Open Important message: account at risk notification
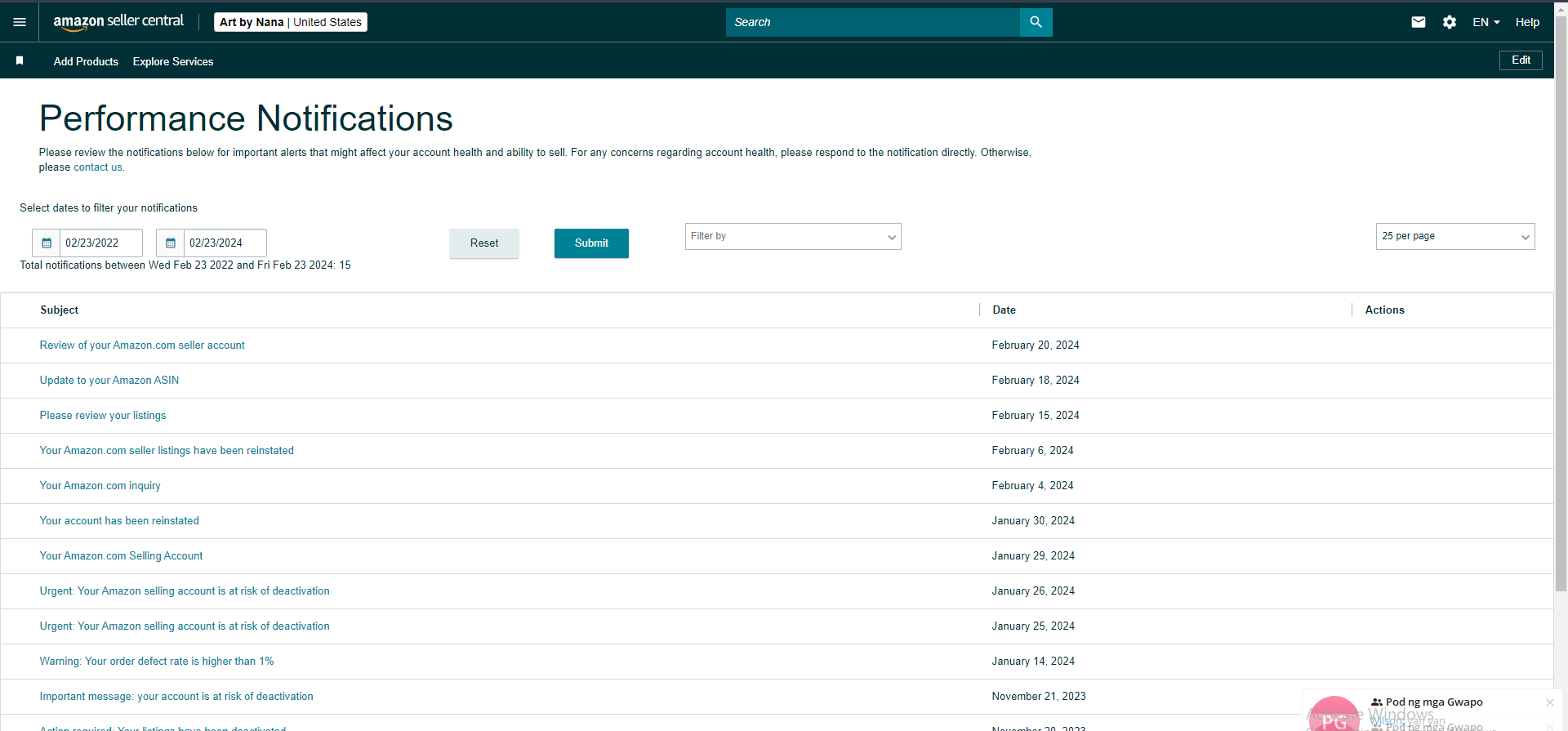This screenshot has height=731, width=1568. click(x=176, y=697)
